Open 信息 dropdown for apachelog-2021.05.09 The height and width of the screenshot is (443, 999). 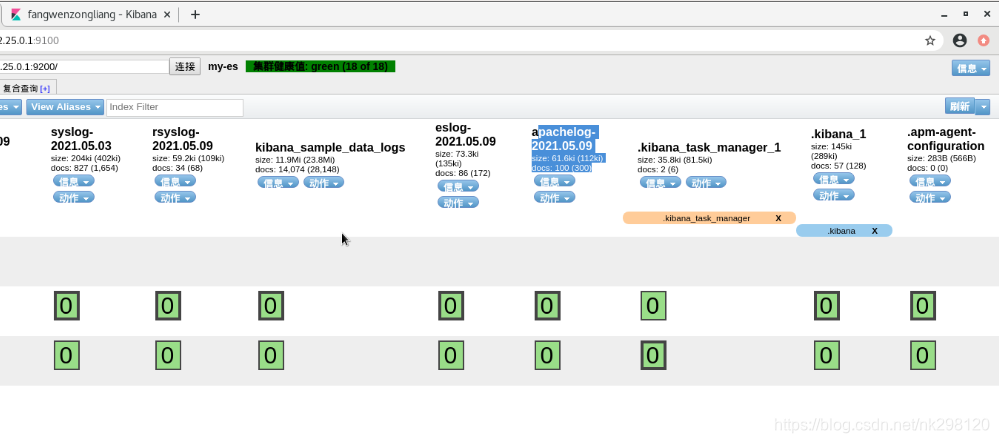[554, 181]
